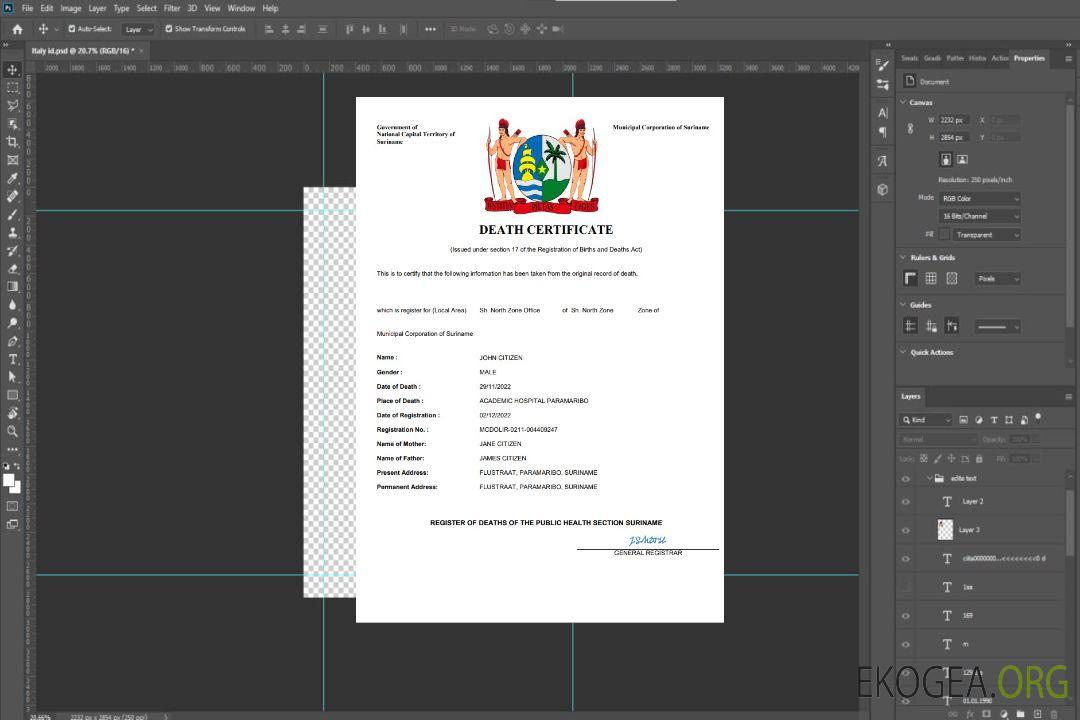1080x720 pixels.
Task: Select the Horizontal Type tool
Action: [x=12, y=359]
